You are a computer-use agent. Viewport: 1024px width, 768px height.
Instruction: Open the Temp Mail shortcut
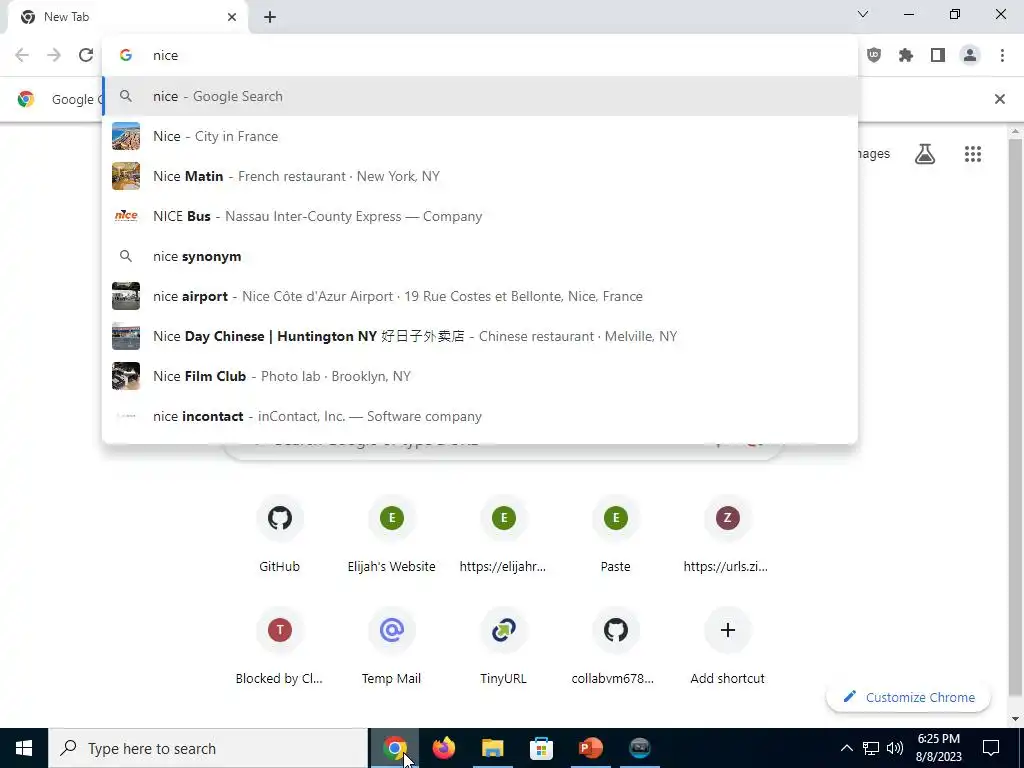pyautogui.click(x=391, y=647)
